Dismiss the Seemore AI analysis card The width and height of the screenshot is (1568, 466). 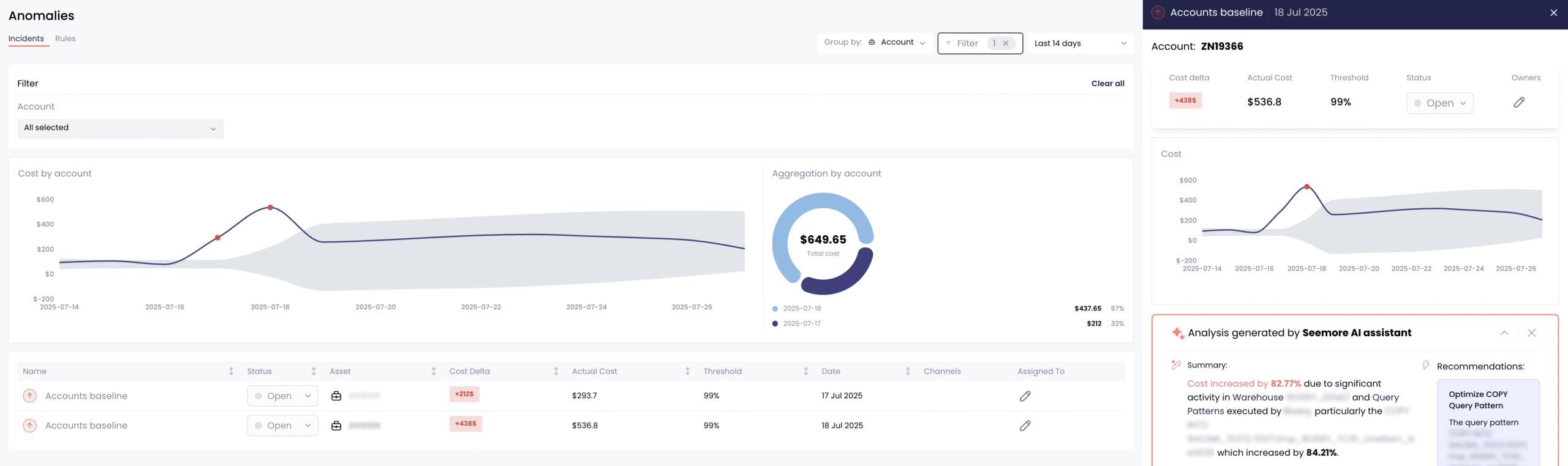coord(1531,333)
